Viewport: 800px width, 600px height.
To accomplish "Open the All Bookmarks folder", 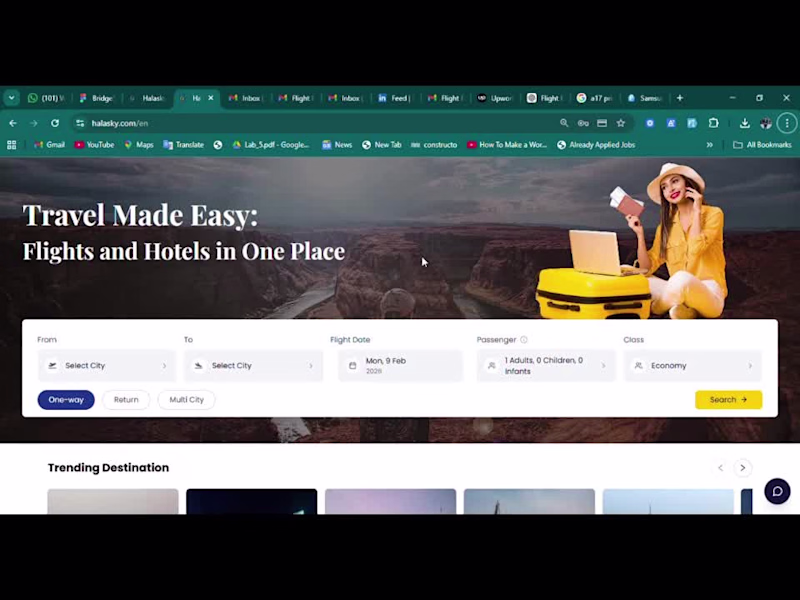I will (x=762, y=145).
